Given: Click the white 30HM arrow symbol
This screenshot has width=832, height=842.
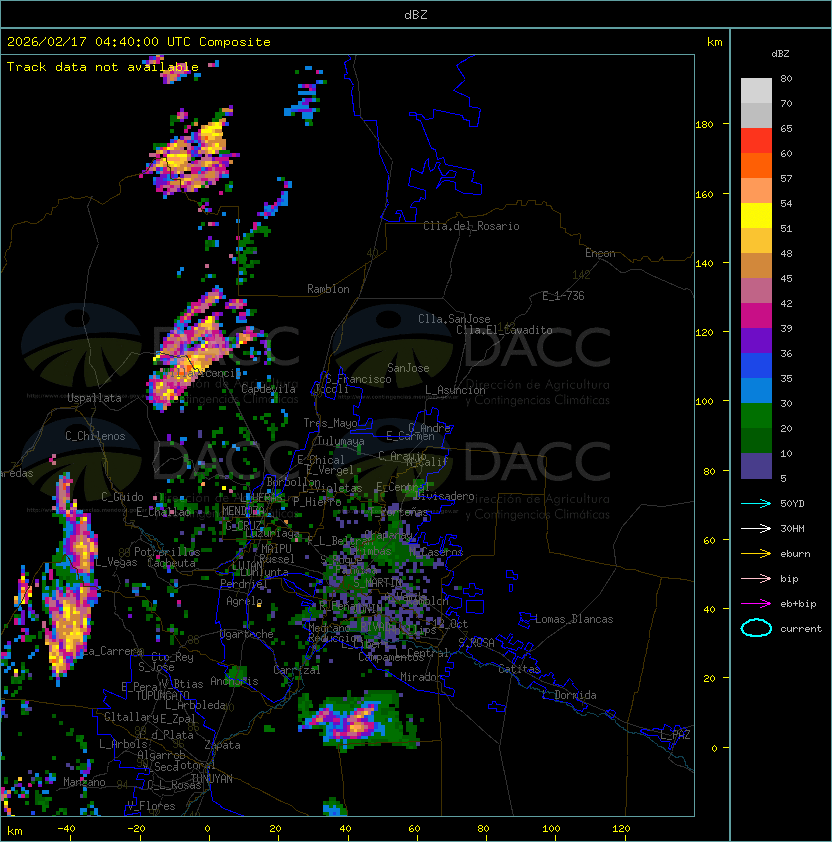Looking at the screenshot, I should pyautogui.click(x=756, y=528).
